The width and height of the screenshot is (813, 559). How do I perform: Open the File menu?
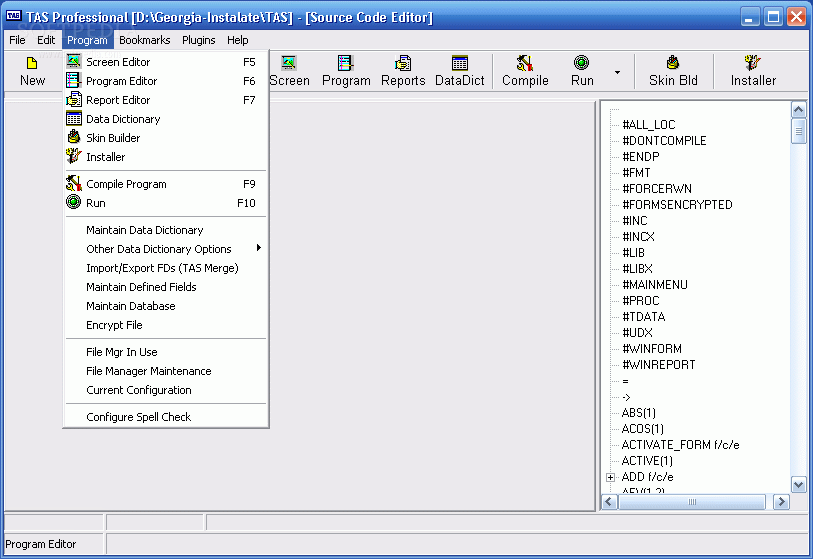pyautogui.click(x=17, y=40)
